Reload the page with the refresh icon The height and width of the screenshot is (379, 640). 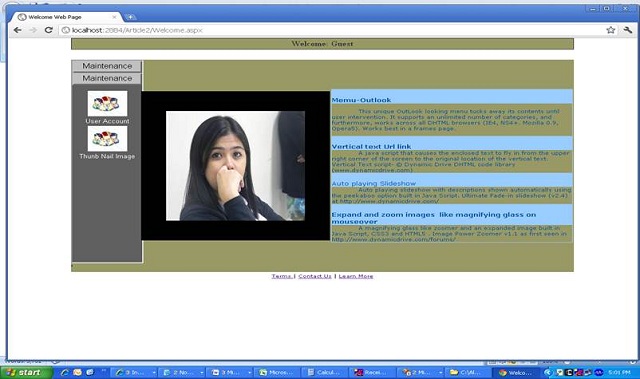(x=49, y=30)
